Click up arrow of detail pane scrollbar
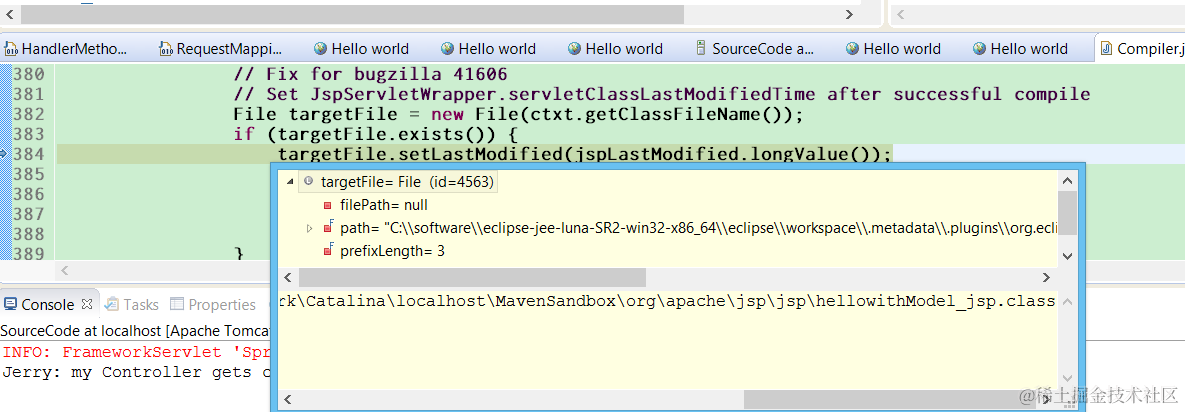 coord(1066,301)
